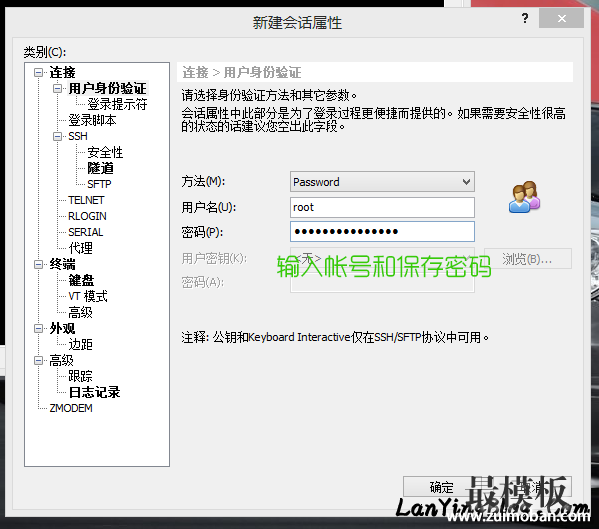The image size is (599, 529).
Task: Collapse the 外观 tree node
Action: click(38, 328)
